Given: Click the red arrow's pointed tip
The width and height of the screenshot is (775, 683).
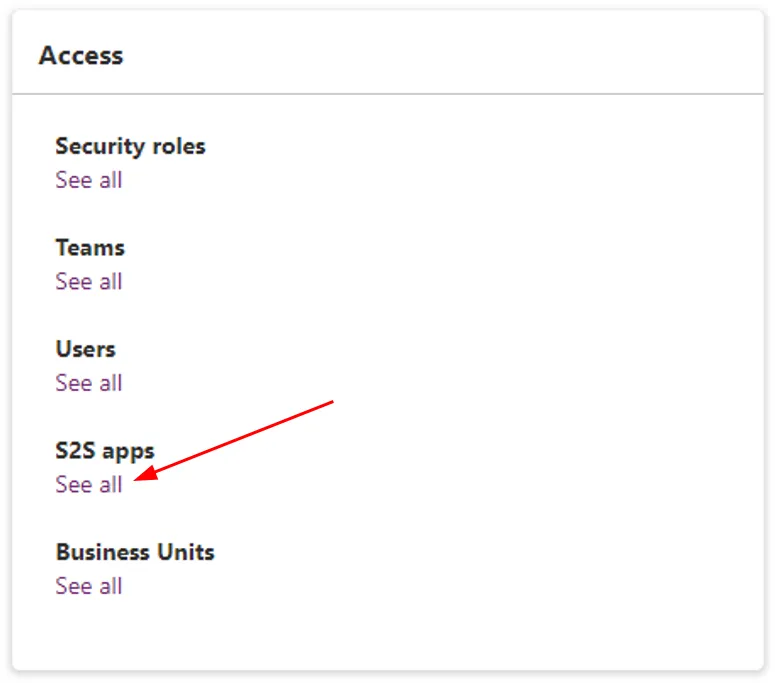Looking at the screenshot, I should (135, 479).
